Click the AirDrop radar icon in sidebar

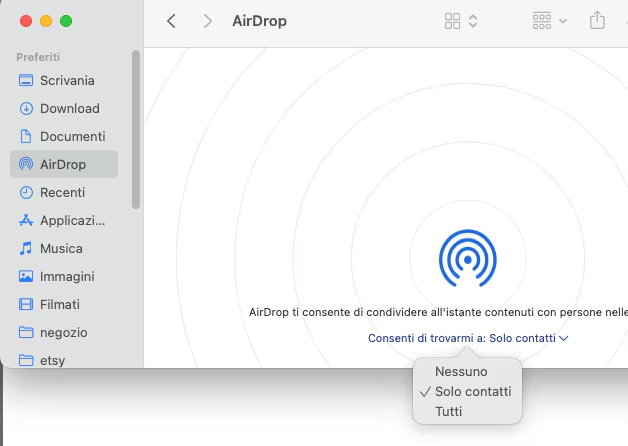click(x=26, y=164)
